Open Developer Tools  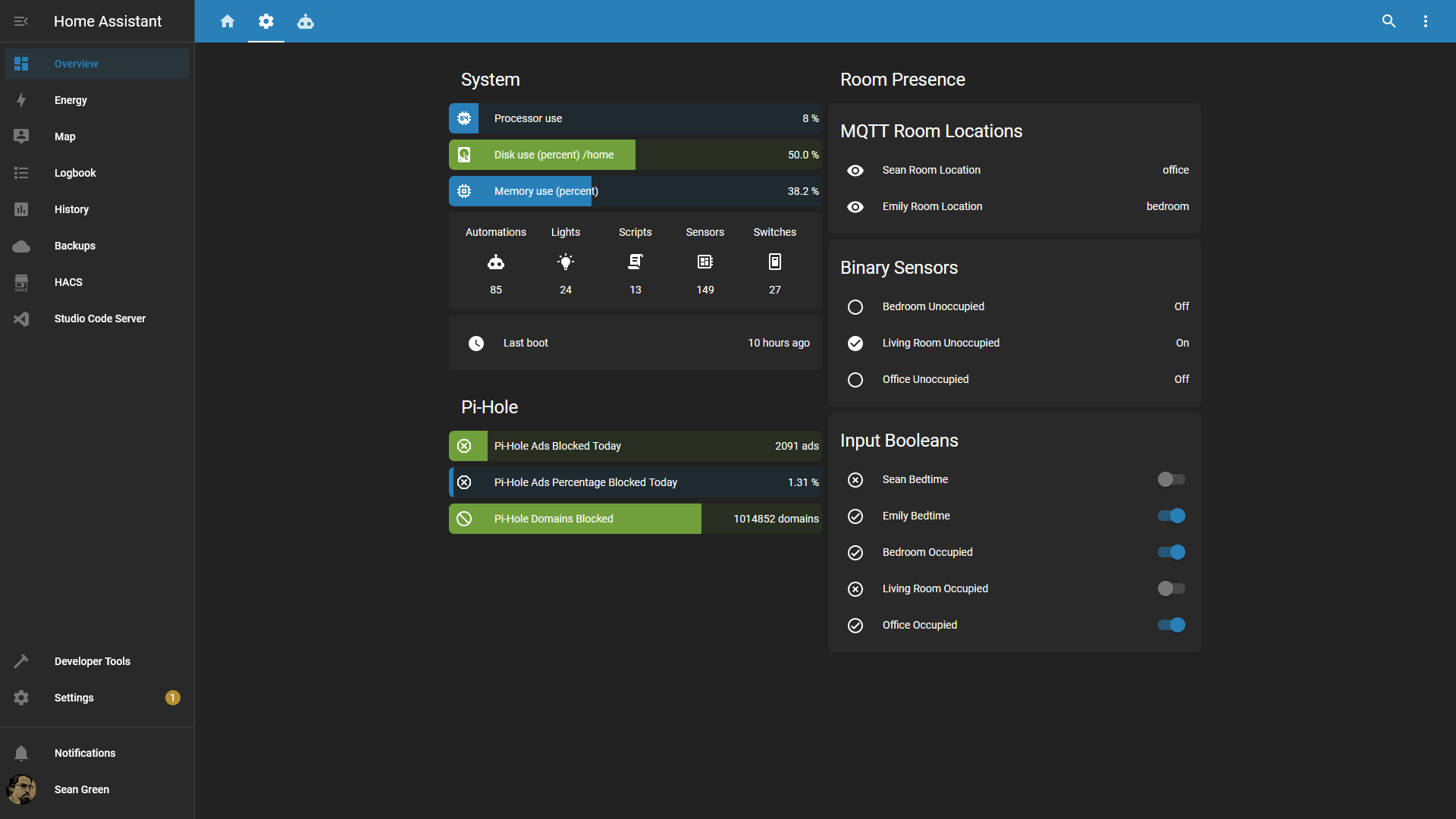pos(97,661)
